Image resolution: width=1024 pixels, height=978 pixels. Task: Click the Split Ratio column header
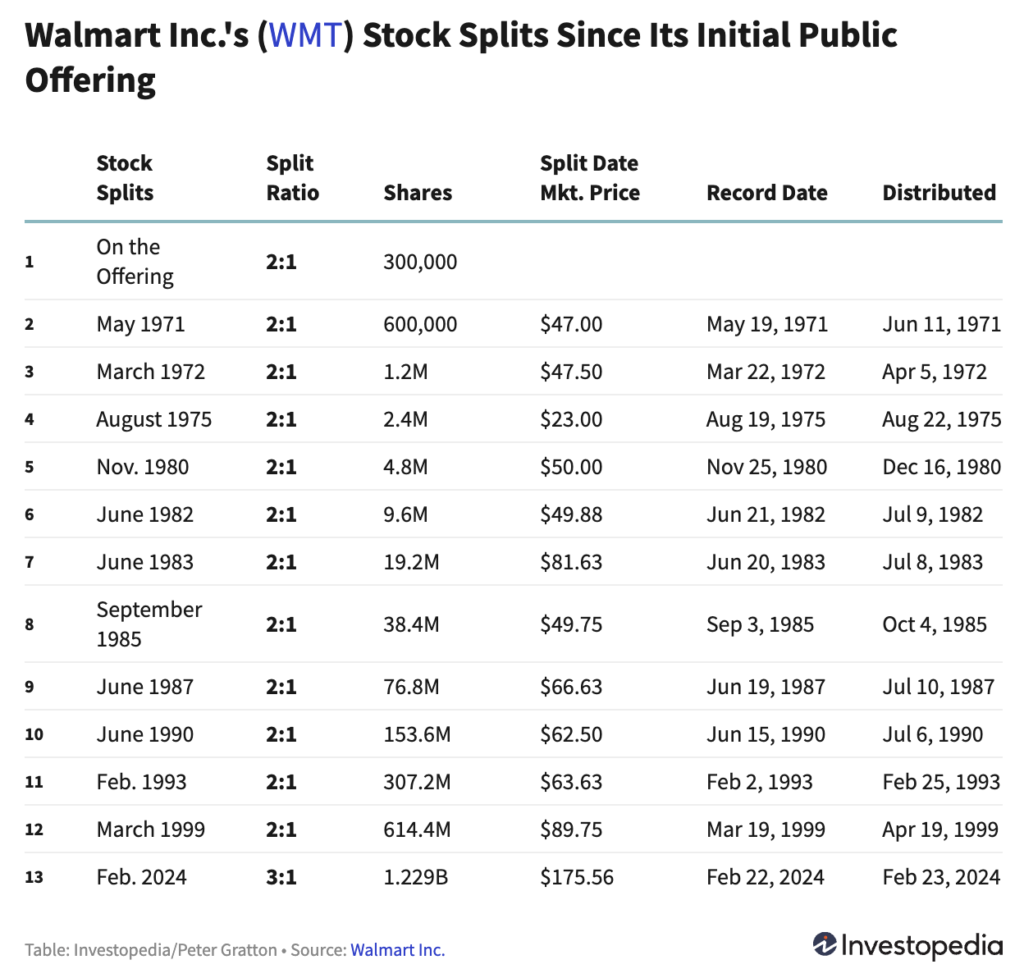pyautogui.click(x=292, y=178)
